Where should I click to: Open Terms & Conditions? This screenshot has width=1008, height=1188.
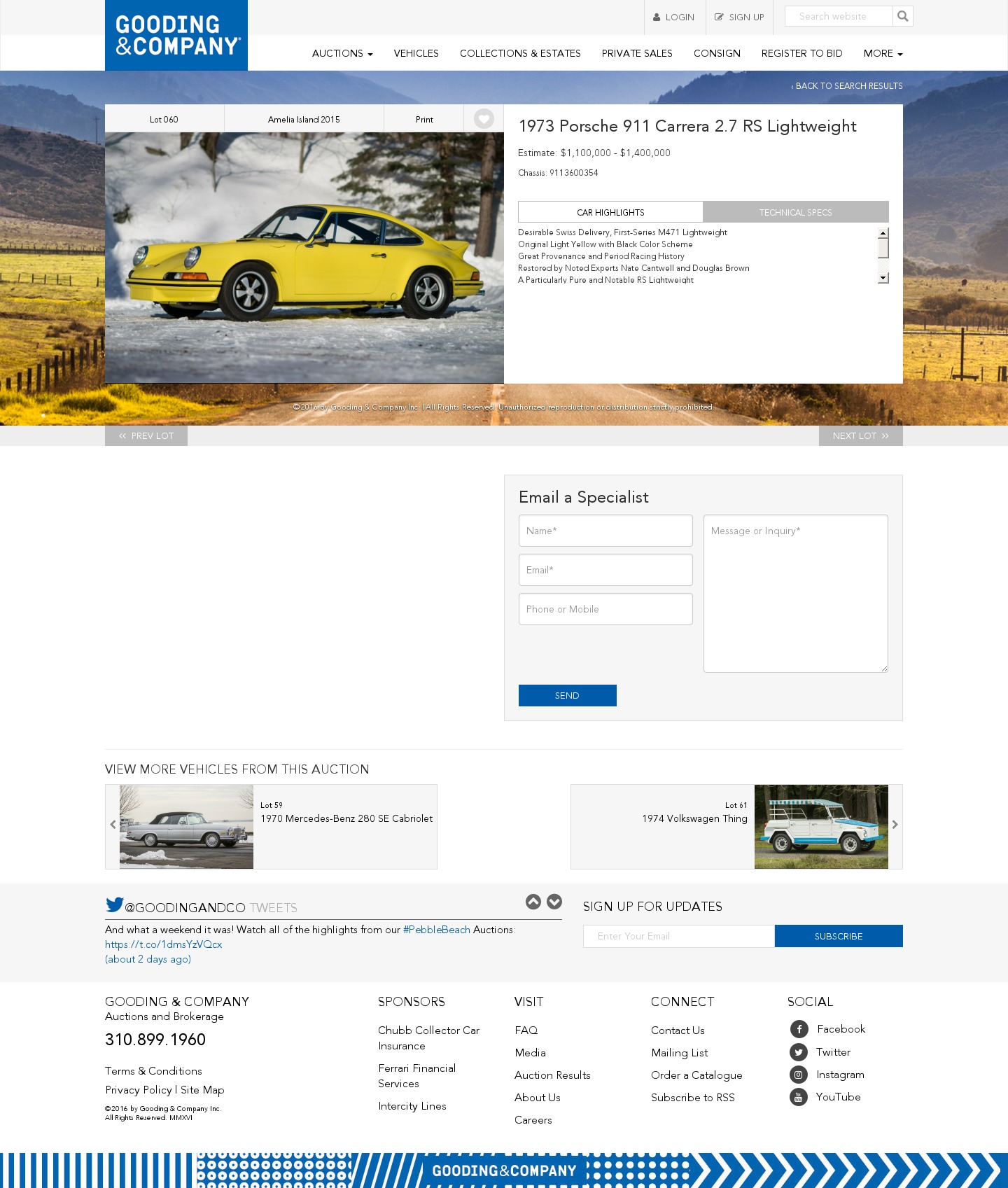coord(153,1071)
